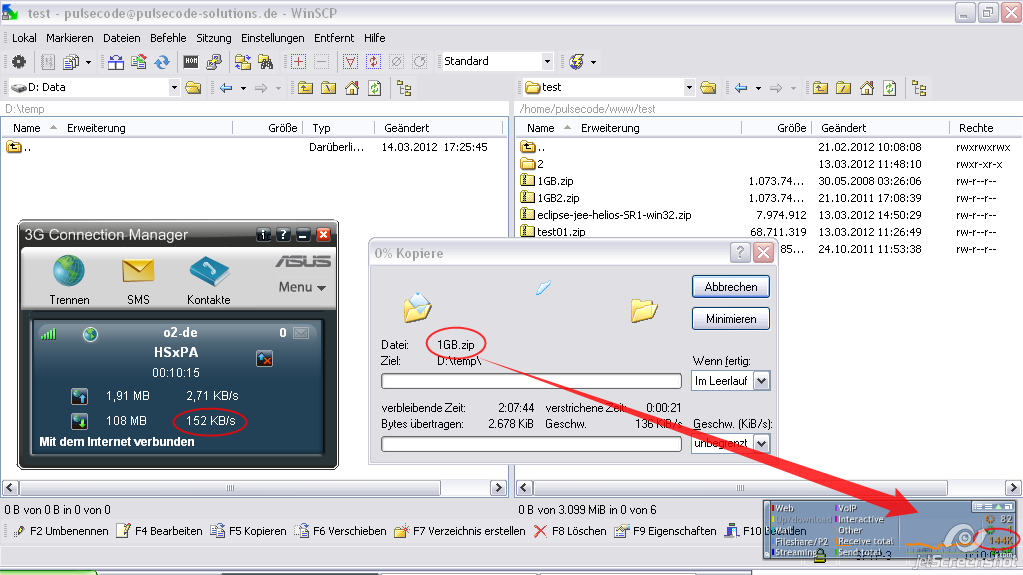
Task: Open the Markieren menu
Action: pyautogui.click(x=69, y=38)
